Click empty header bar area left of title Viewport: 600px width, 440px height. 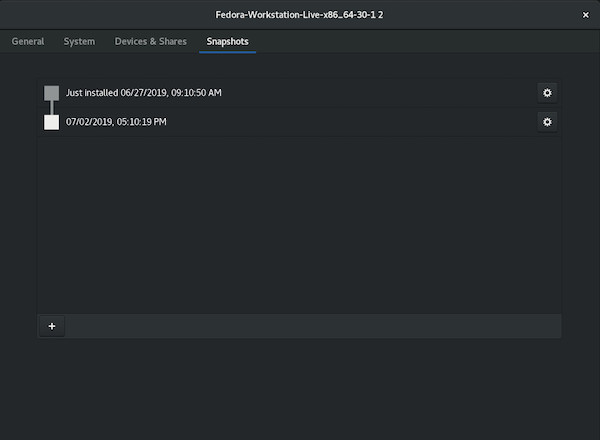100,16
